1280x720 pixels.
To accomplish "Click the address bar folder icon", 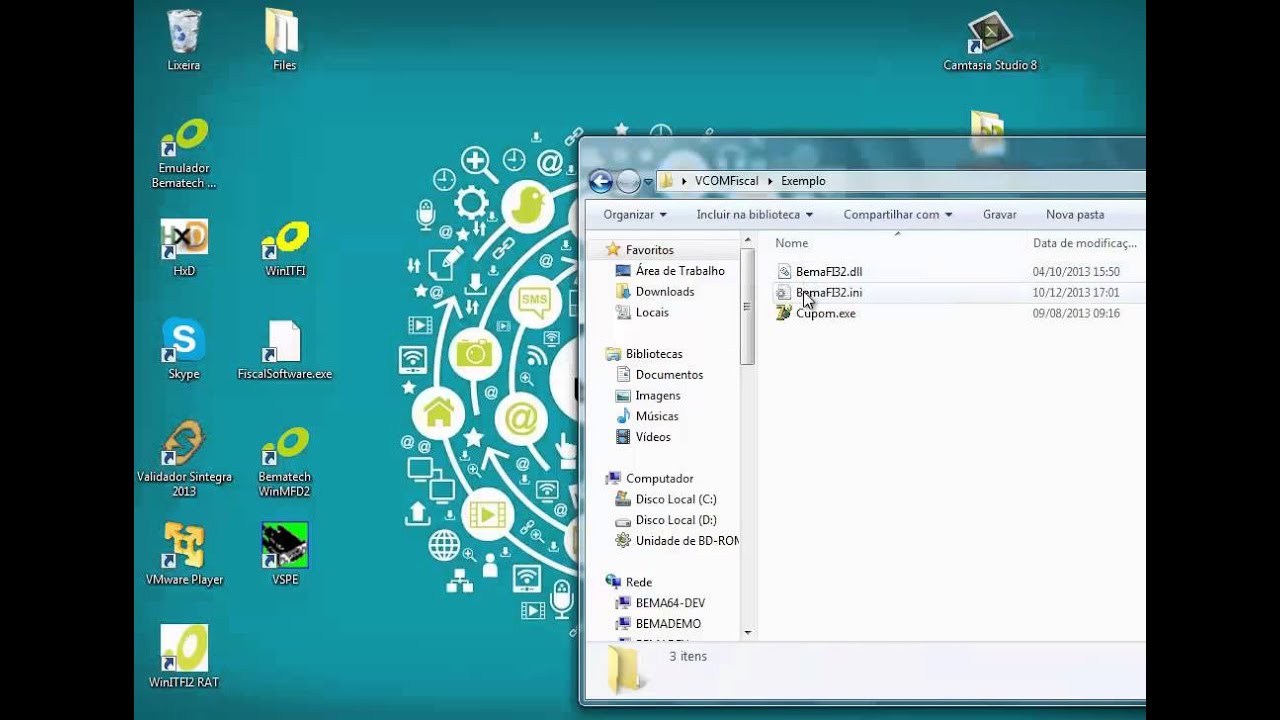I will 665,181.
